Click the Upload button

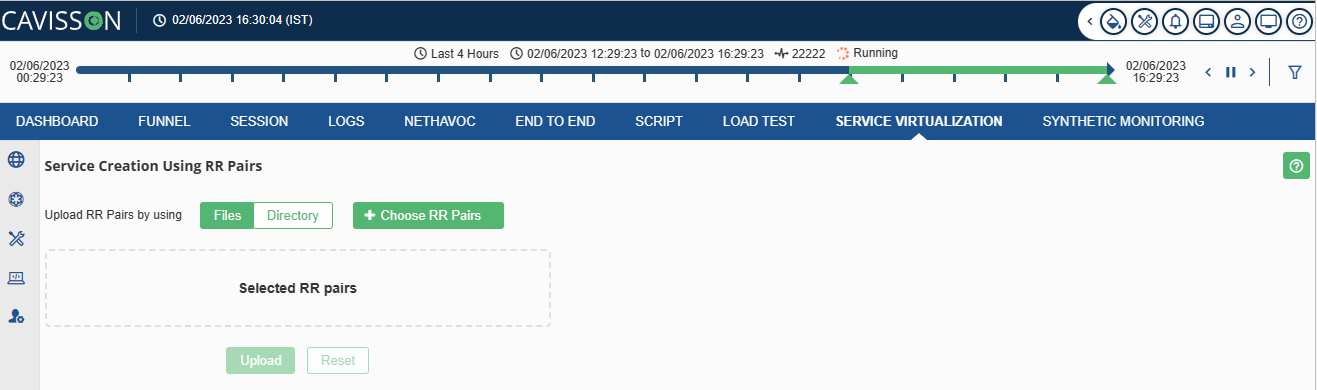pyautogui.click(x=260, y=360)
